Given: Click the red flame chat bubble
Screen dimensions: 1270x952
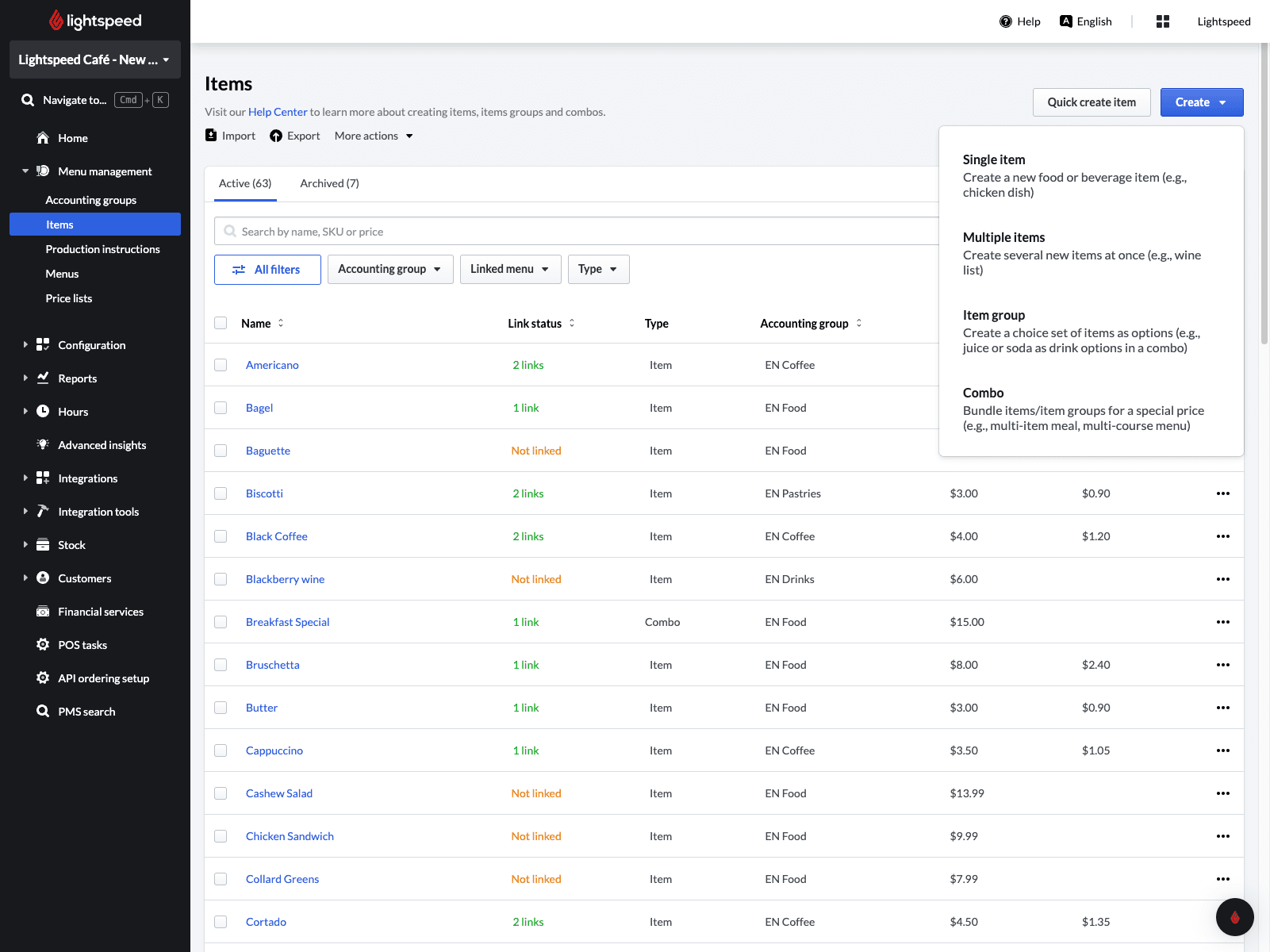Looking at the screenshot, I should point(1234,917).
